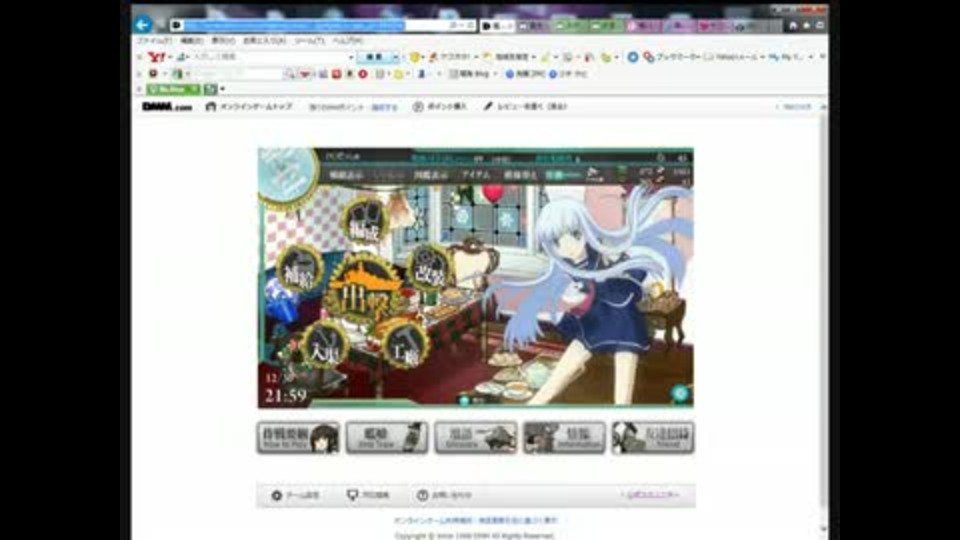Open the first menu in the browser menu bar
Viewport: 960px width, 540px height.
pyautogui.click(x=154, y=40)
